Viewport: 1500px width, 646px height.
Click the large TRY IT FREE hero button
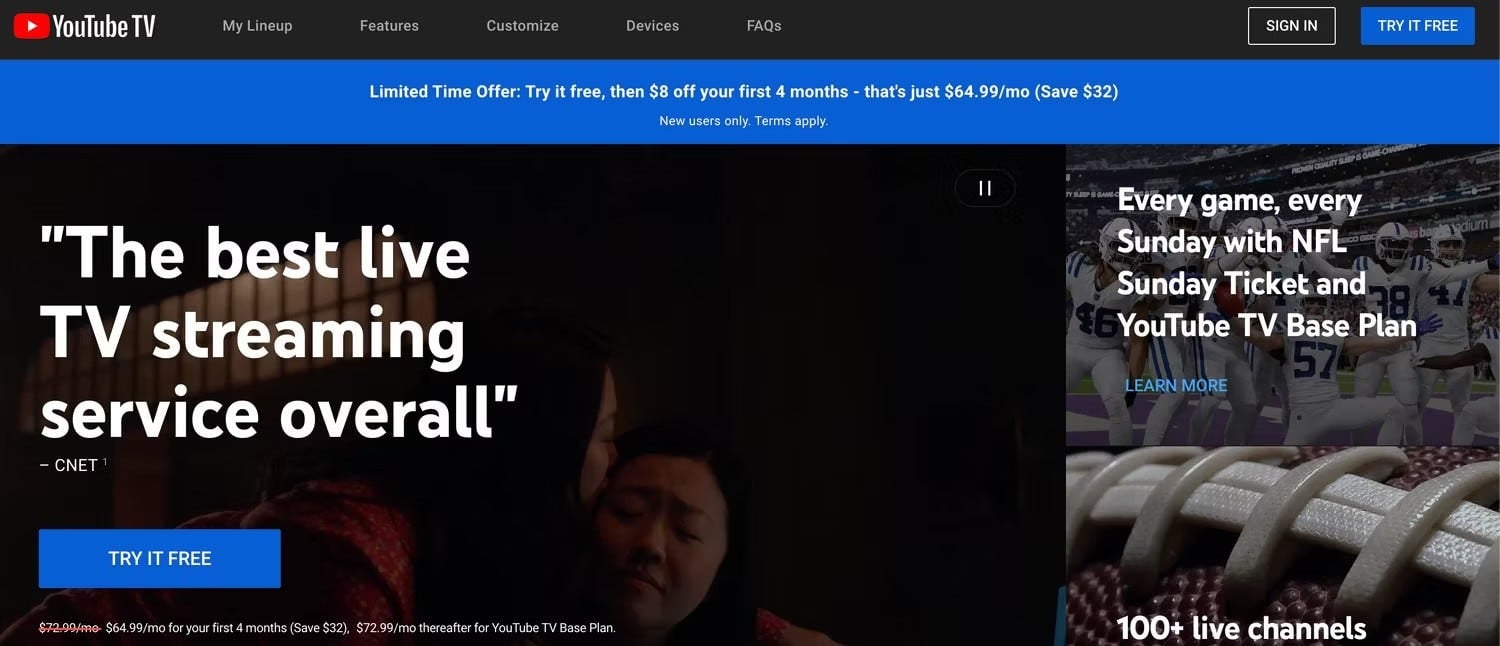pos(160,559)
